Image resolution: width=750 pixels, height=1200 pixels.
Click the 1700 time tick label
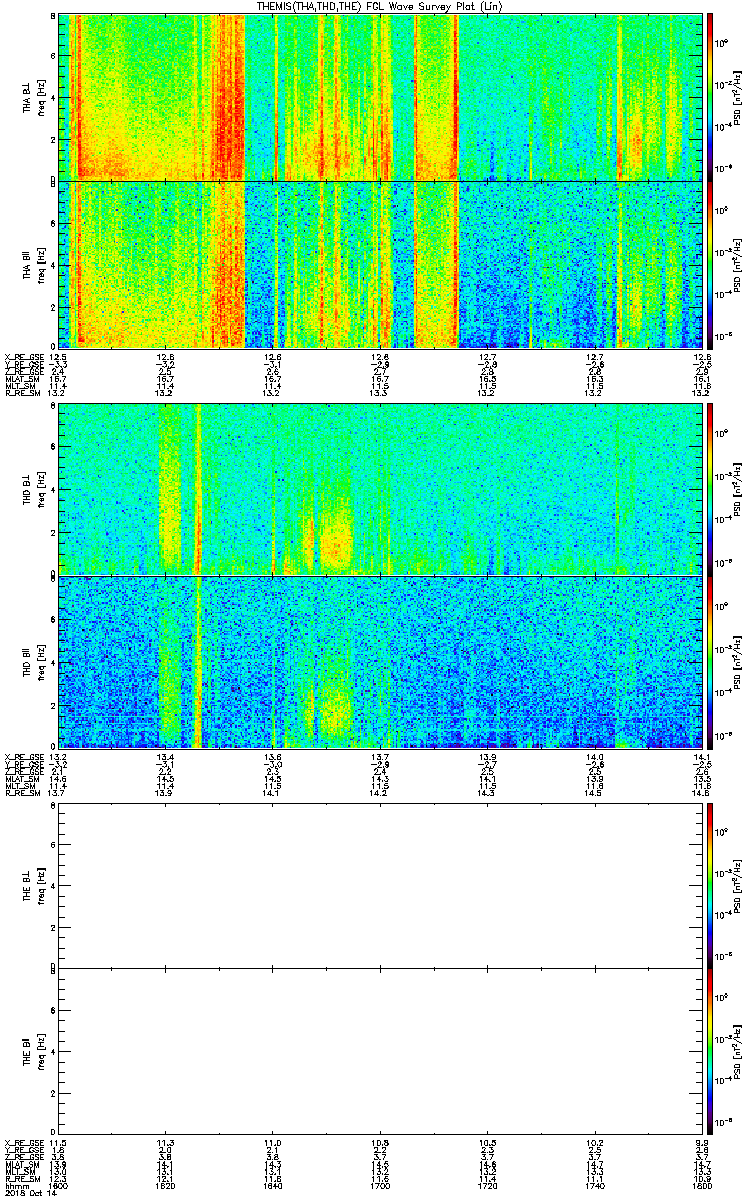[380, 1186]
